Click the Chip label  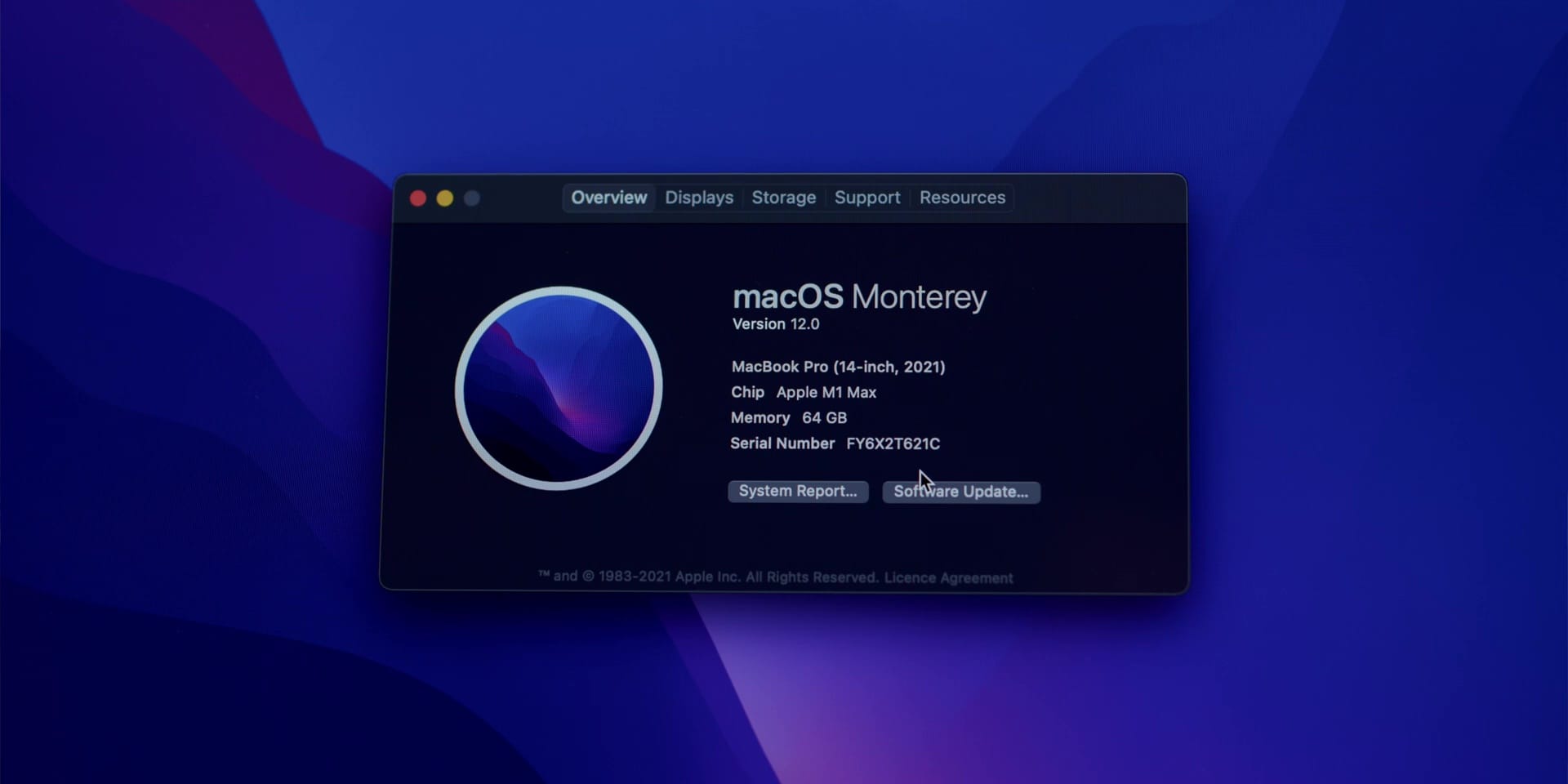pos(747,392)
